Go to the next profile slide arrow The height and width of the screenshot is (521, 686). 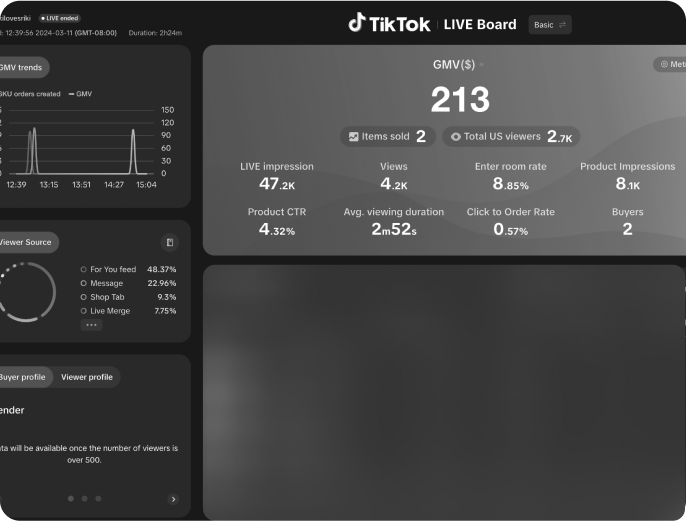[x=173, y=499]
